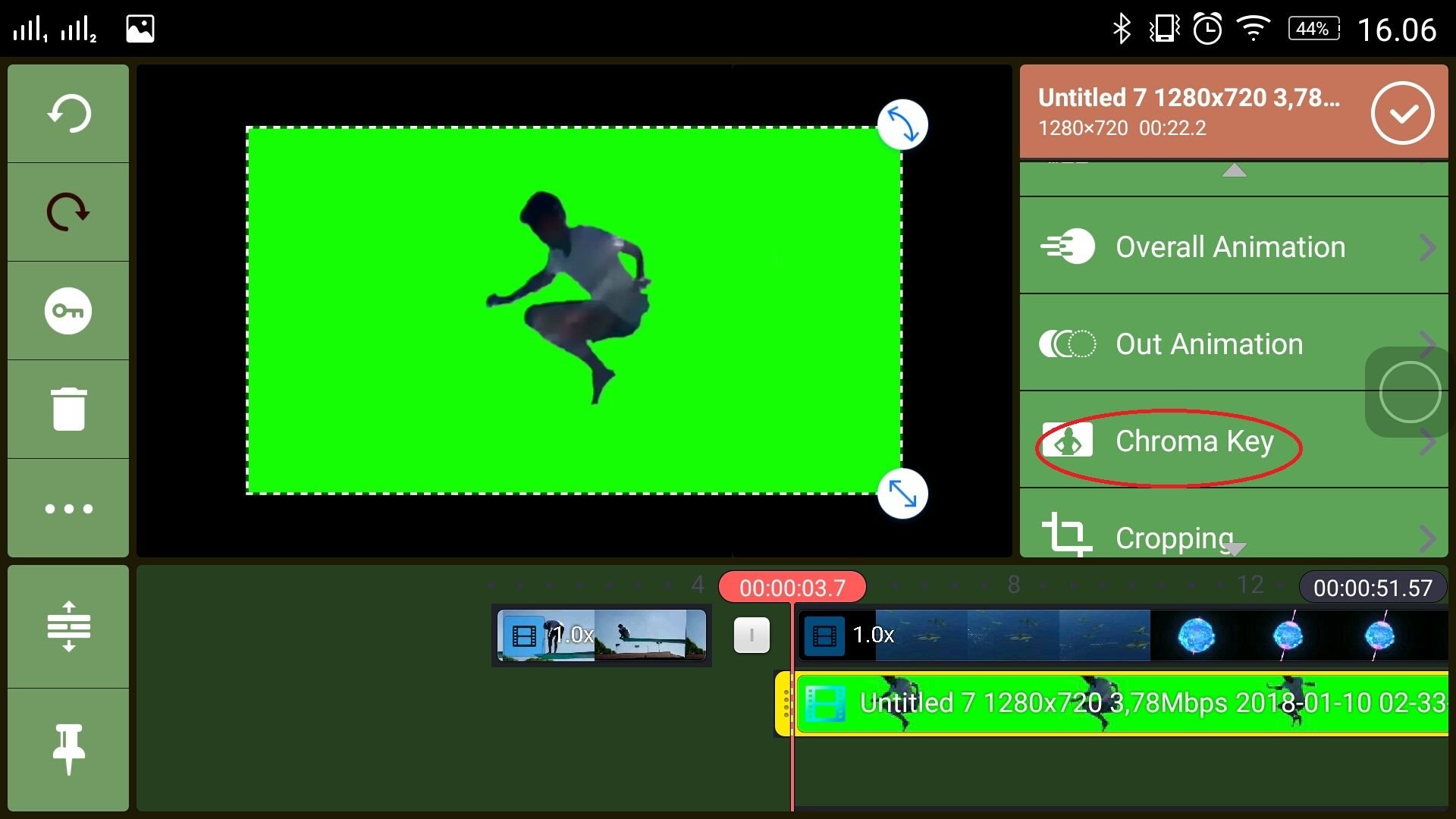The width and height of the screenshot is (1456, 819).
Task: Tap the vibrate mode status icon
Action: point(1164,29)
